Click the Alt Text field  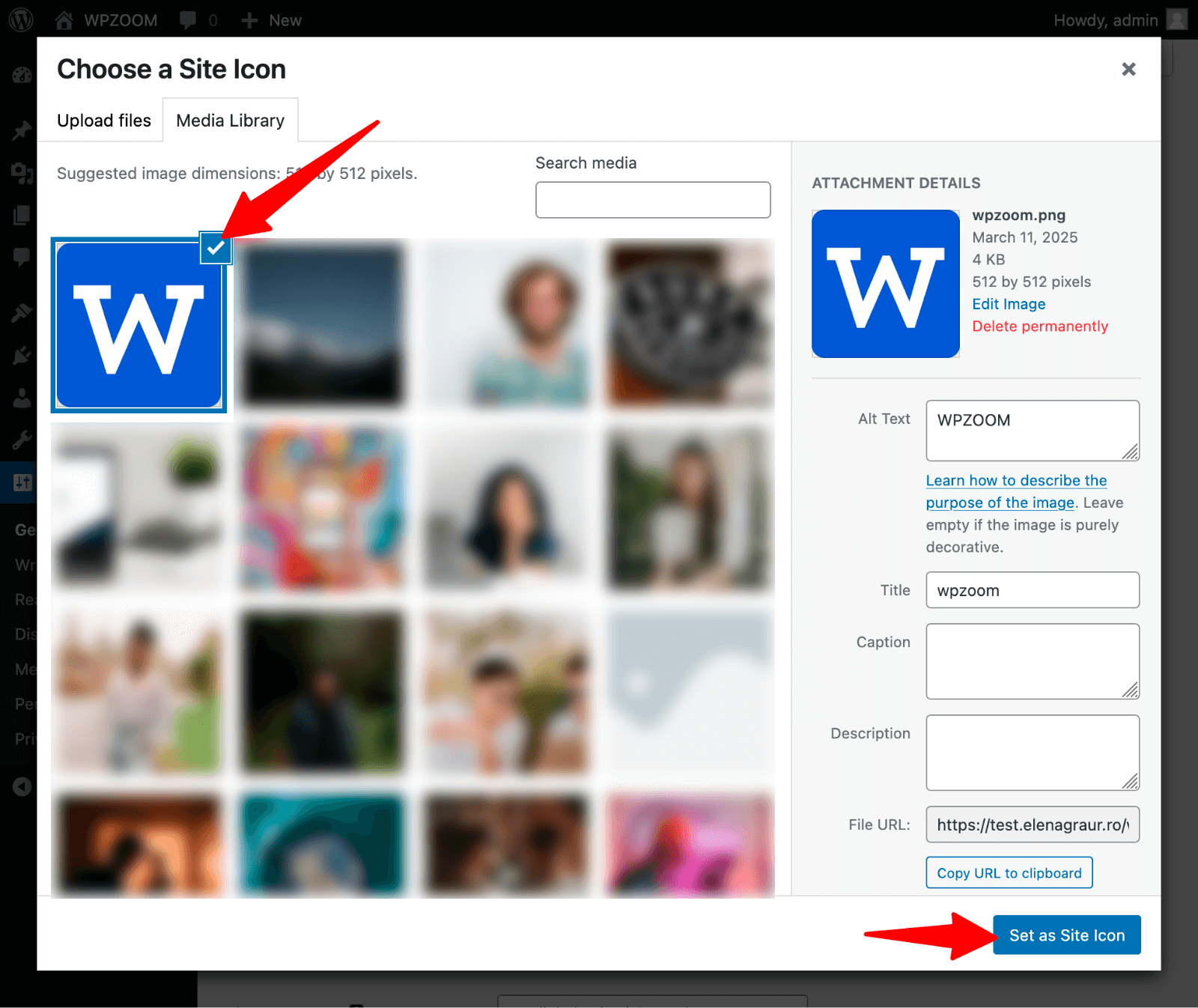(x=1033, y=431)
